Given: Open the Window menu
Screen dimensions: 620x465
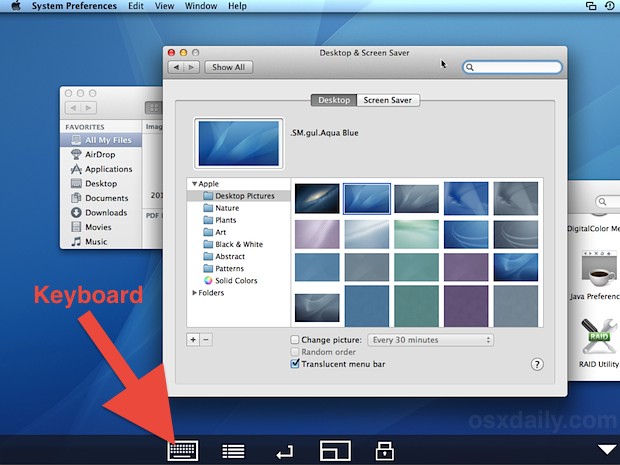Looking at the screenshot, I should [x=201, y=6].
